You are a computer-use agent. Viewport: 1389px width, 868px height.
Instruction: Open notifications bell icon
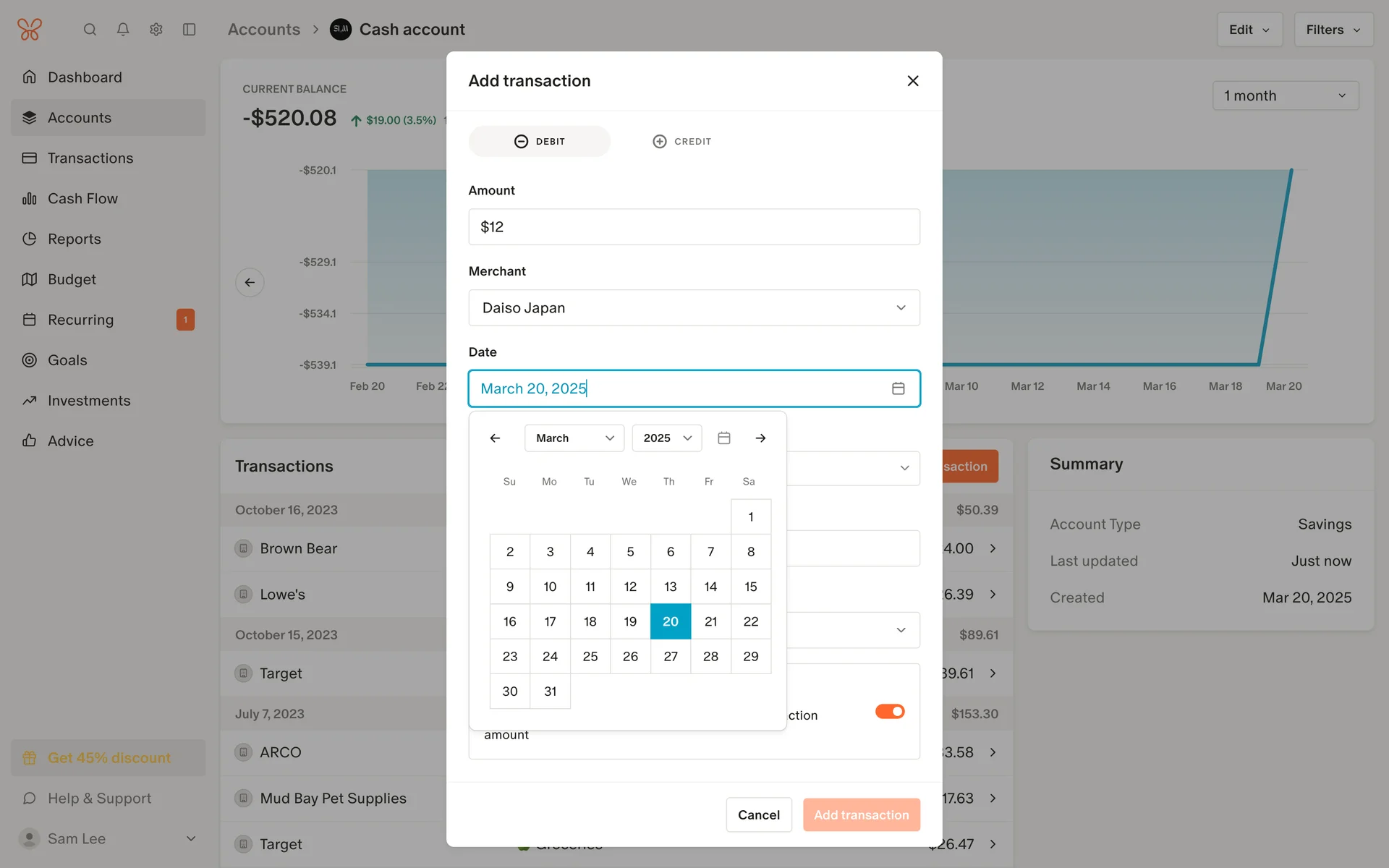[x=123, y=30]
